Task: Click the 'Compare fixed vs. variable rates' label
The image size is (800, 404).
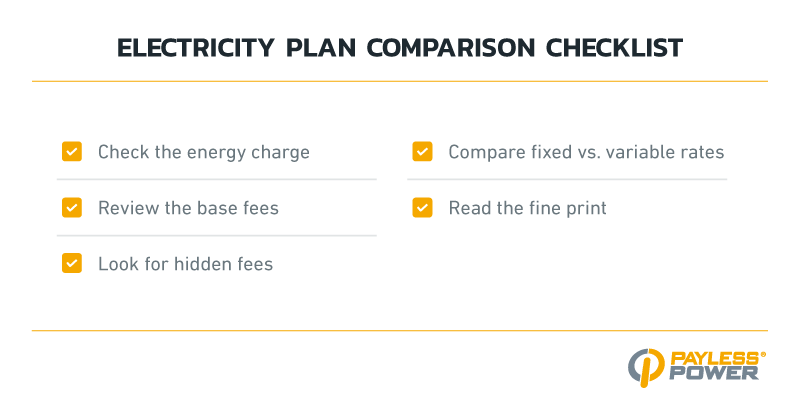Action: point(586,153)
